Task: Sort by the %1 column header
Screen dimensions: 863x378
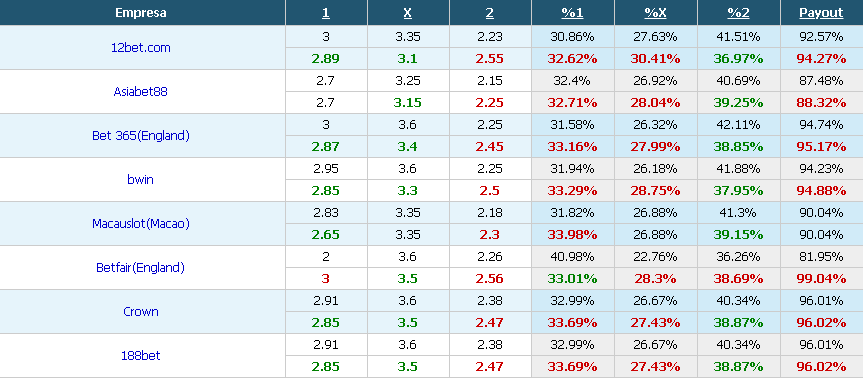Action: coord(572,13)
